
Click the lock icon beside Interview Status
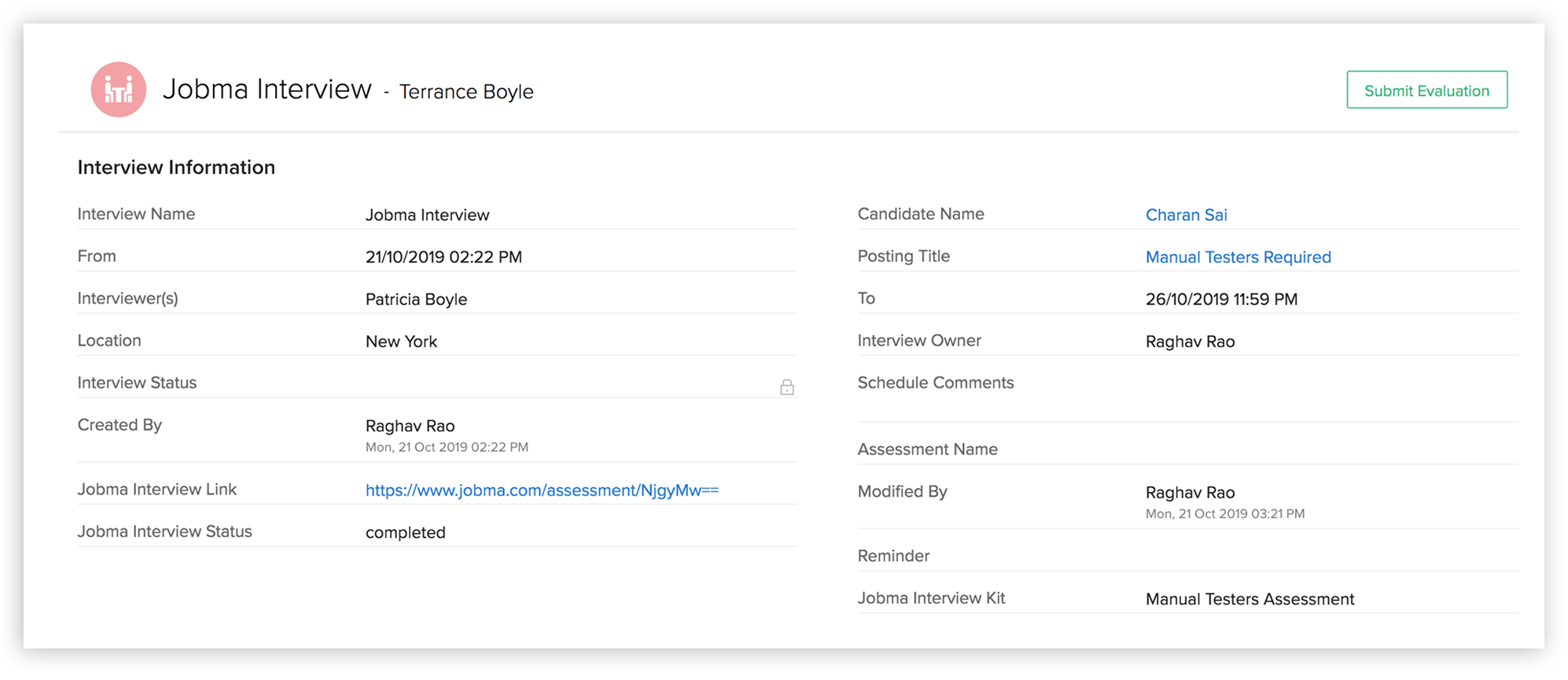(786, 387)
